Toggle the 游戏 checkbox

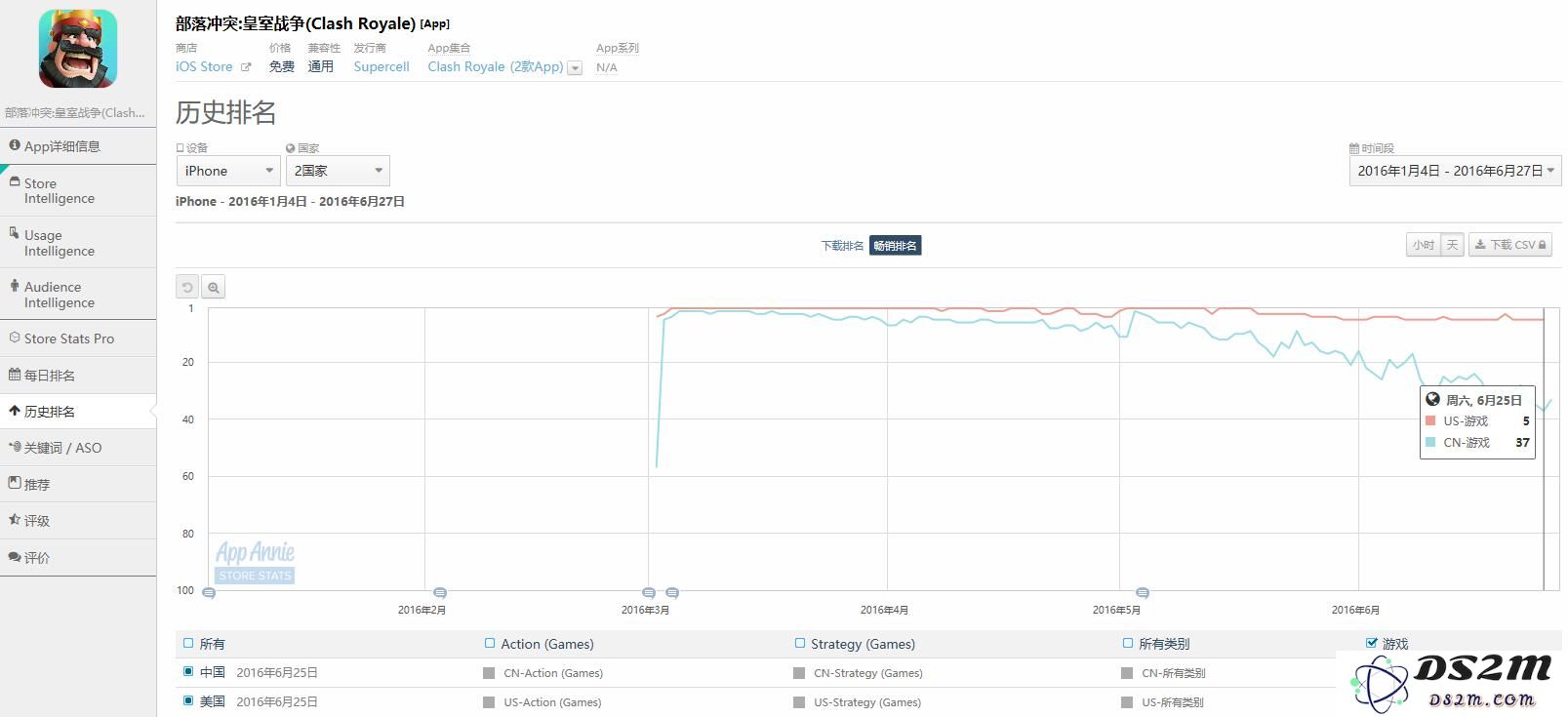1372,642
